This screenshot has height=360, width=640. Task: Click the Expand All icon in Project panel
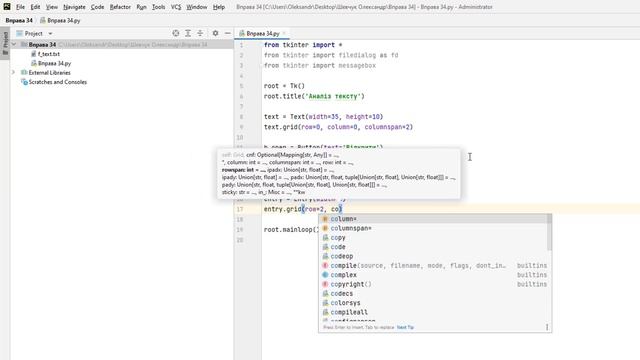188,33
